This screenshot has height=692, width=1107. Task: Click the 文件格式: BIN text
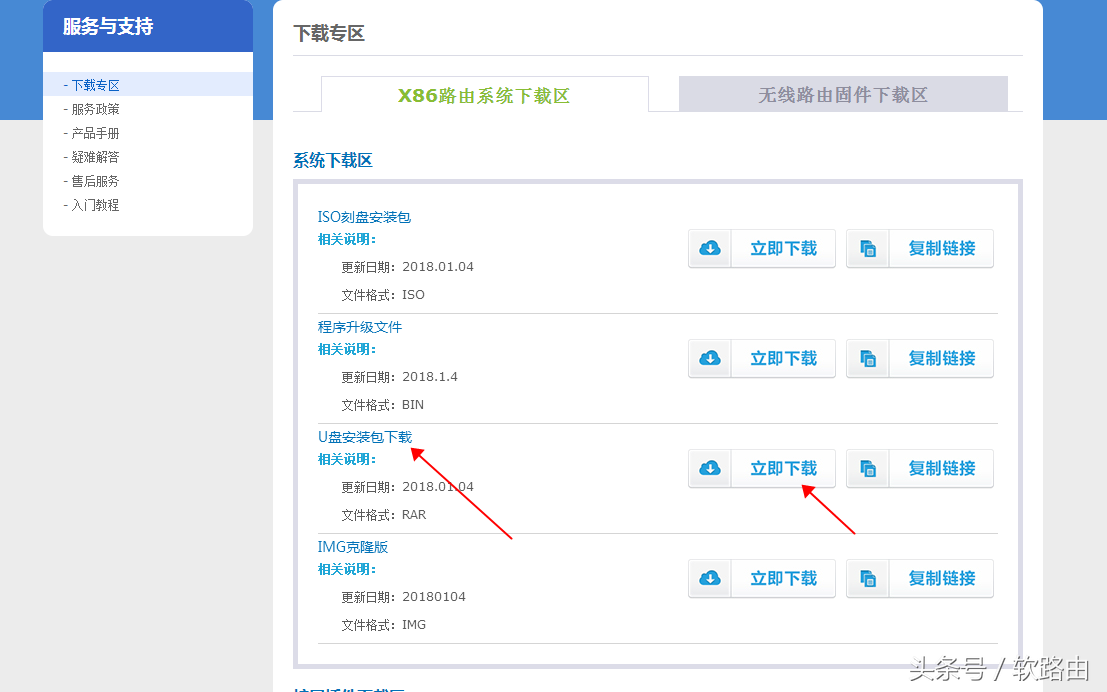click(x=383, y=405)
